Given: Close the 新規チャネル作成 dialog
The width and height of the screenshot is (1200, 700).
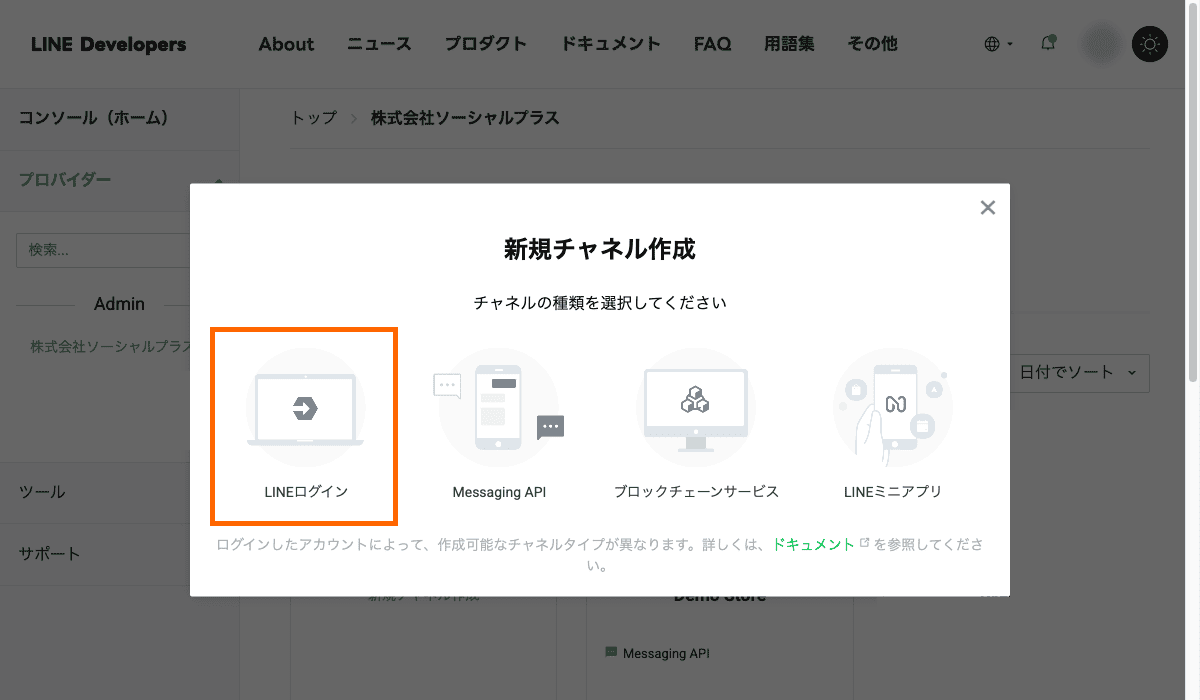Looking at the screenshot, I should [988, 208].
